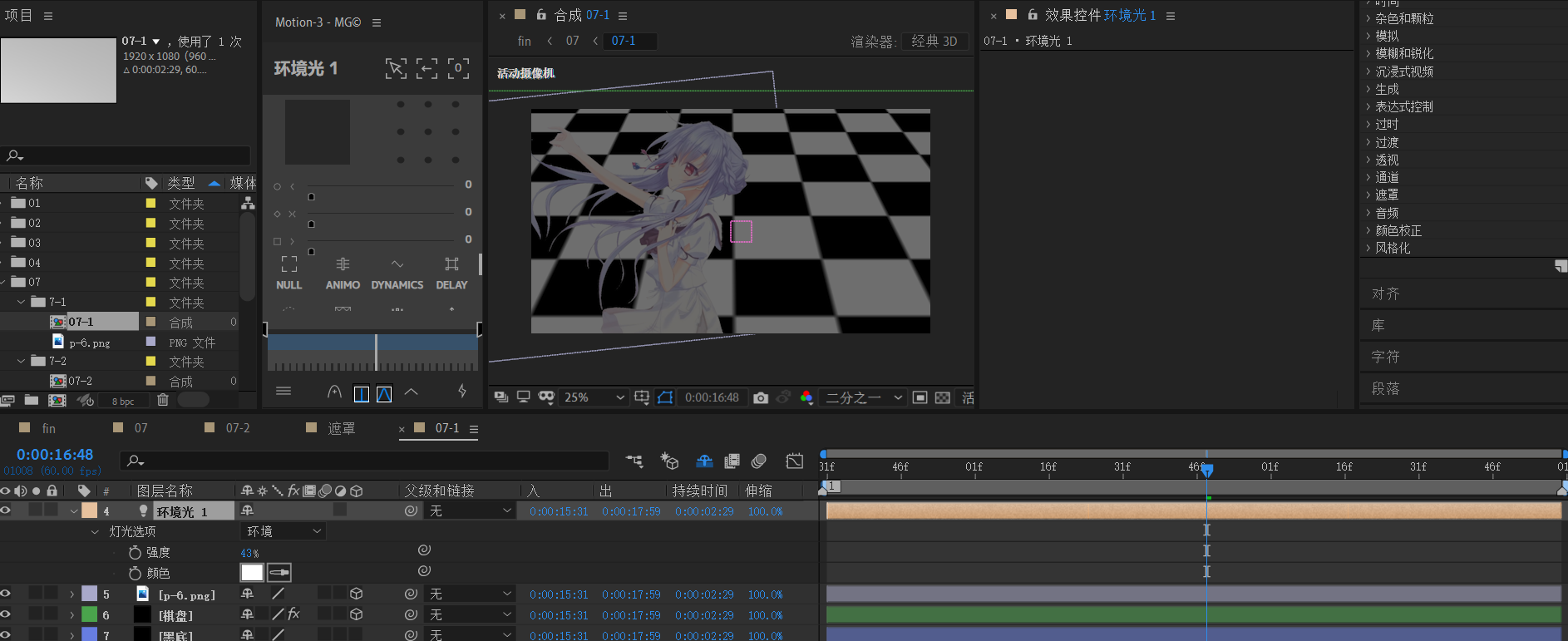
Task: Show channel and color management settings
Action: coord(806,397)
